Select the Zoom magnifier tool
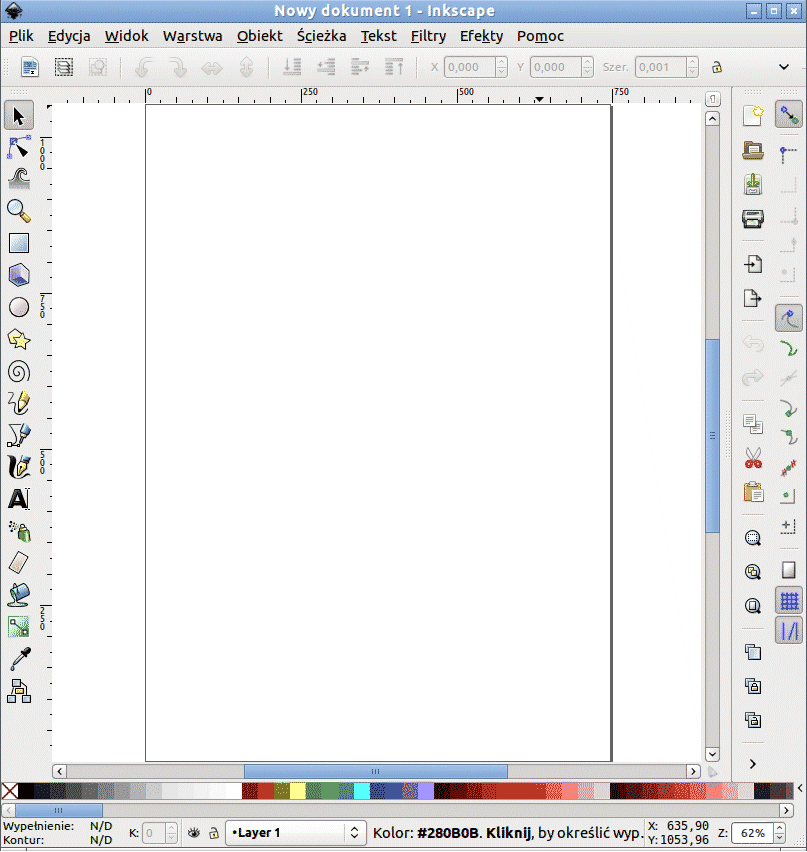Screen dimensions: 807x852 [19, 211]
